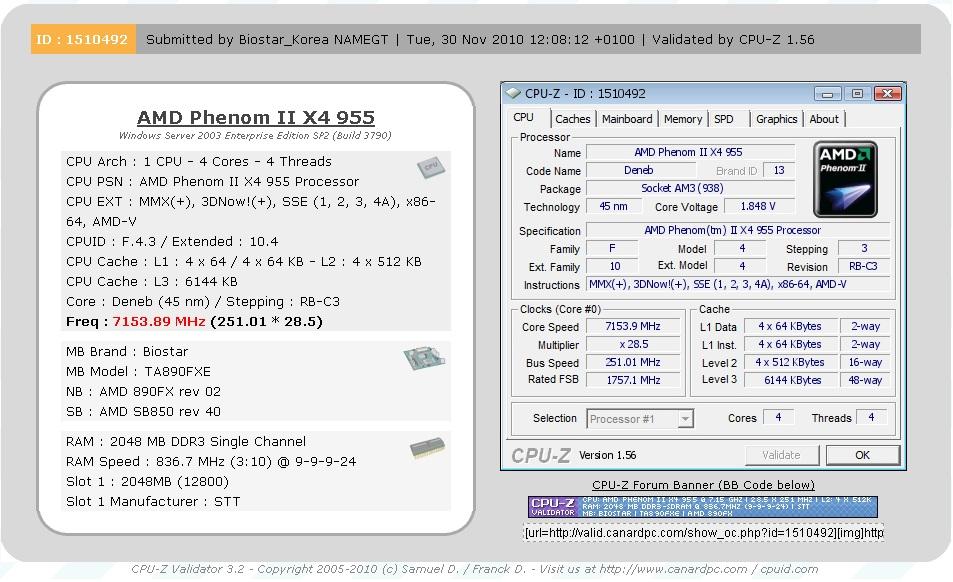Click the Multiplier value x 28.5
Image resolution: width=953 pixels, height=582 pixels.
point(633,344)
